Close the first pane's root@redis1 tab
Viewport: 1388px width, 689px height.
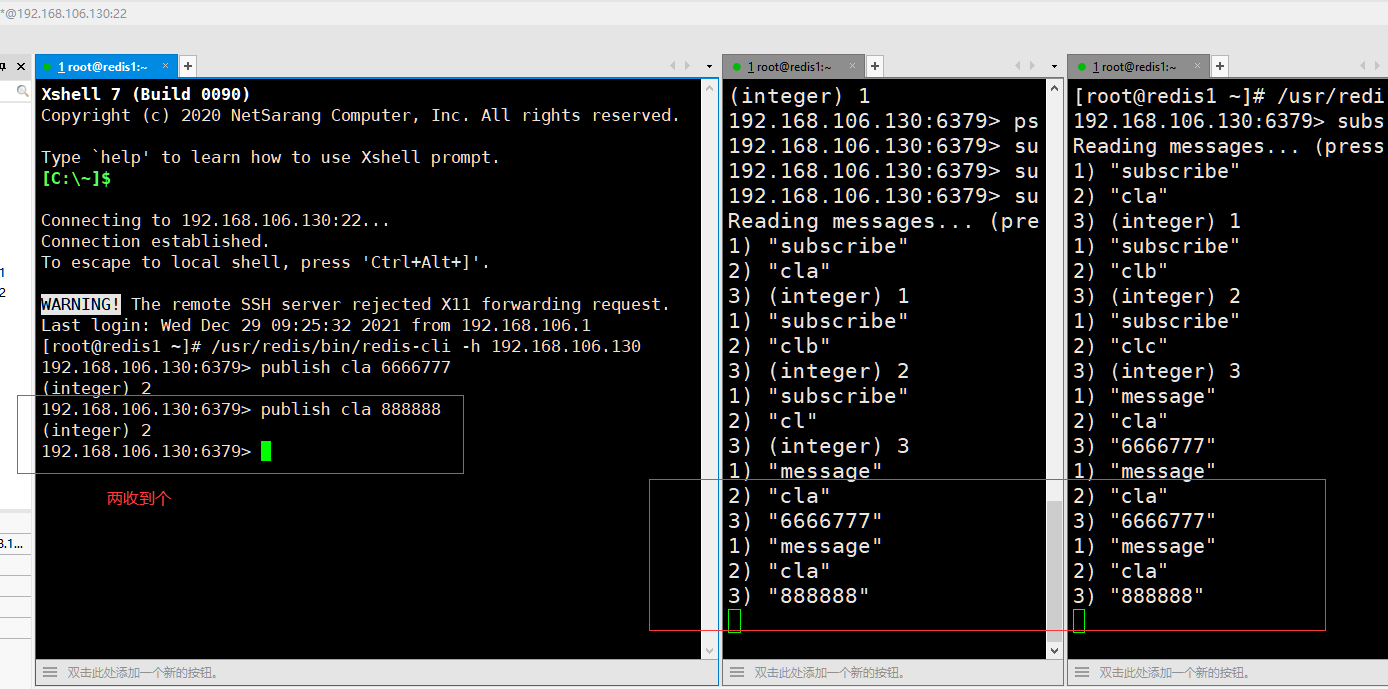click(165, 67)
